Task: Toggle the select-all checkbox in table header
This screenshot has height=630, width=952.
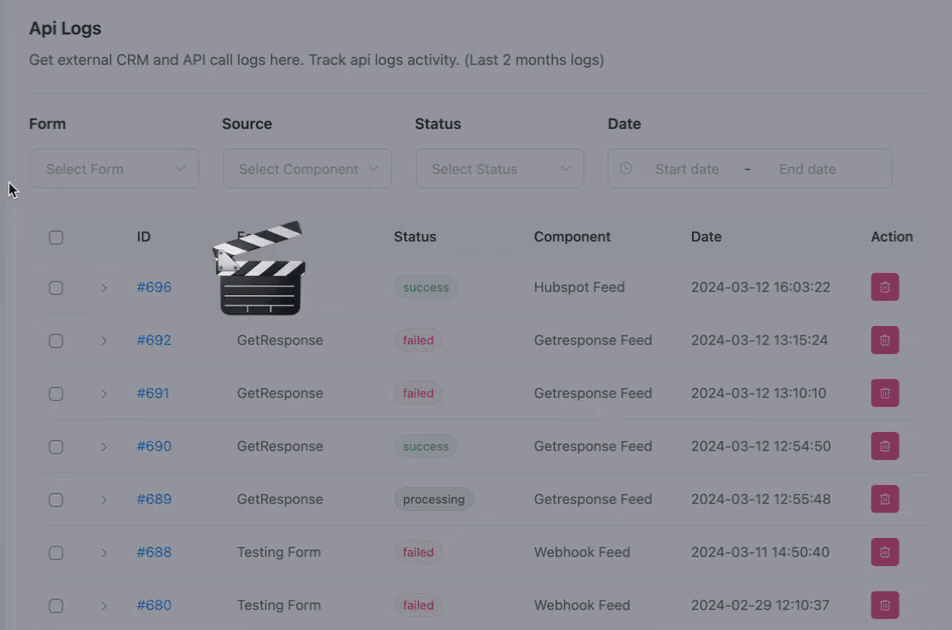Action: 56,237
